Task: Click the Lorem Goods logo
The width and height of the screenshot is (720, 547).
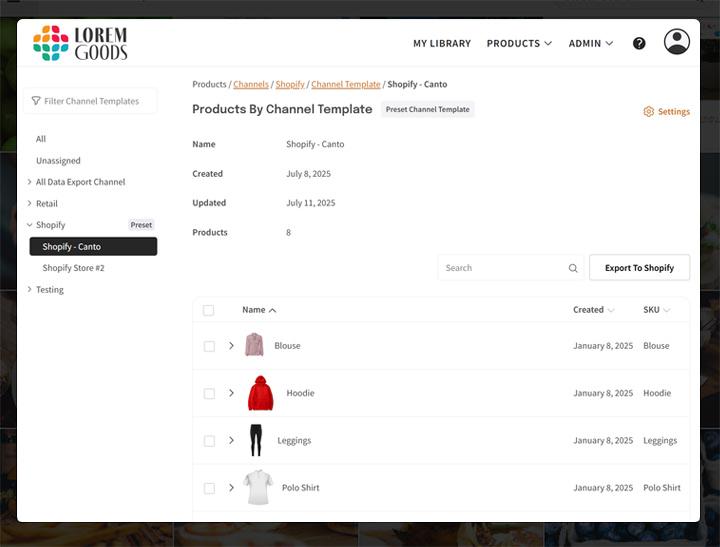Action: click(80, 43)
